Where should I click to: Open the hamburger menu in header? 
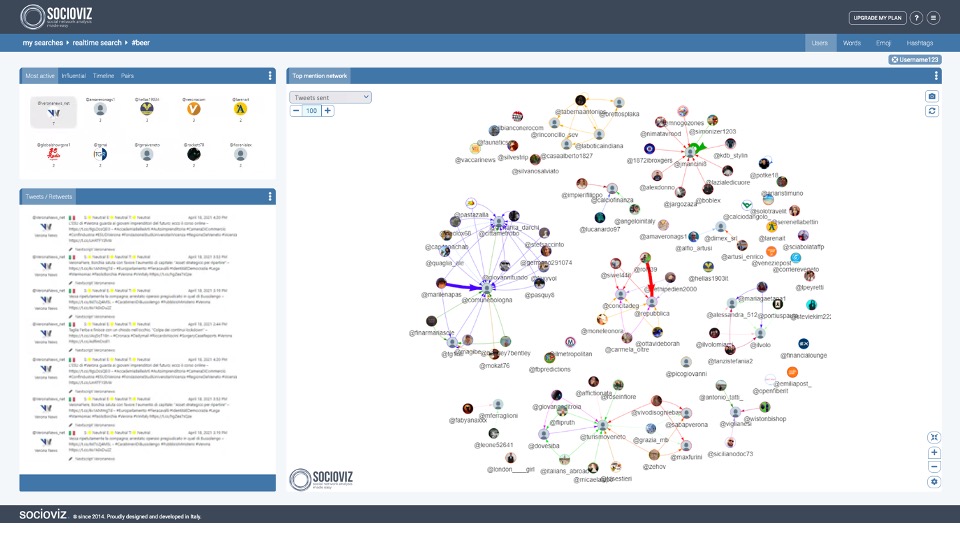(x=933, y=18)
